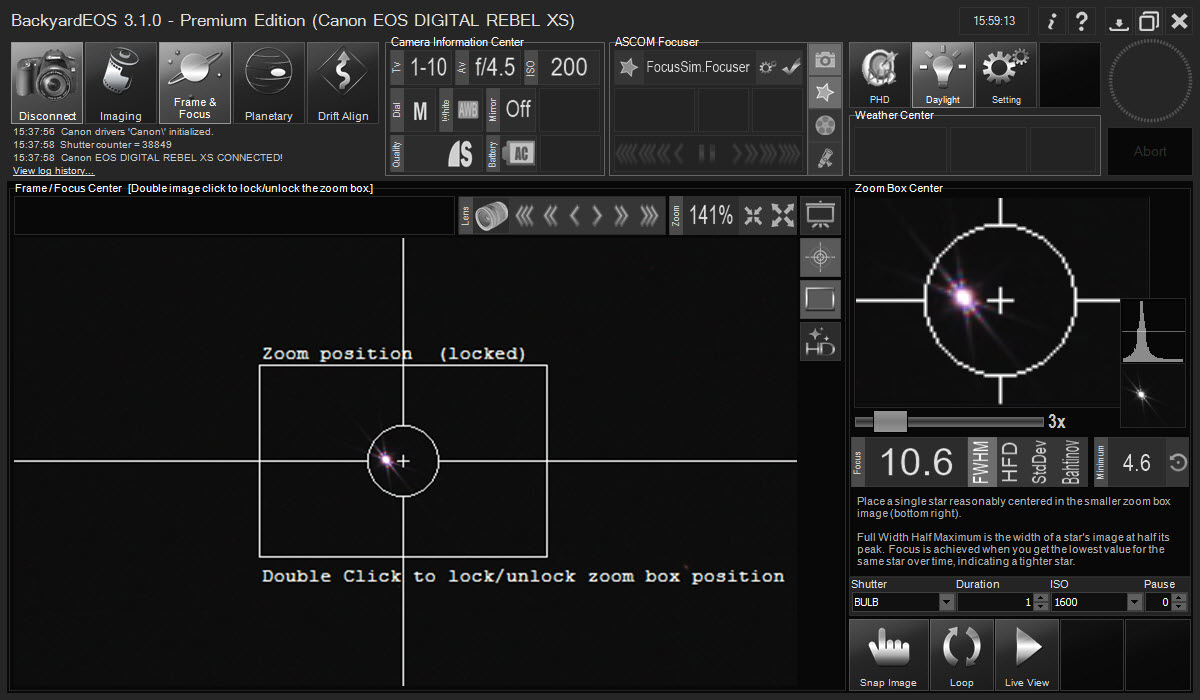The height and width of the screenshot is (700, 1200).
Task: Select the Frame & Focus mode
Action: click(195, 83)
